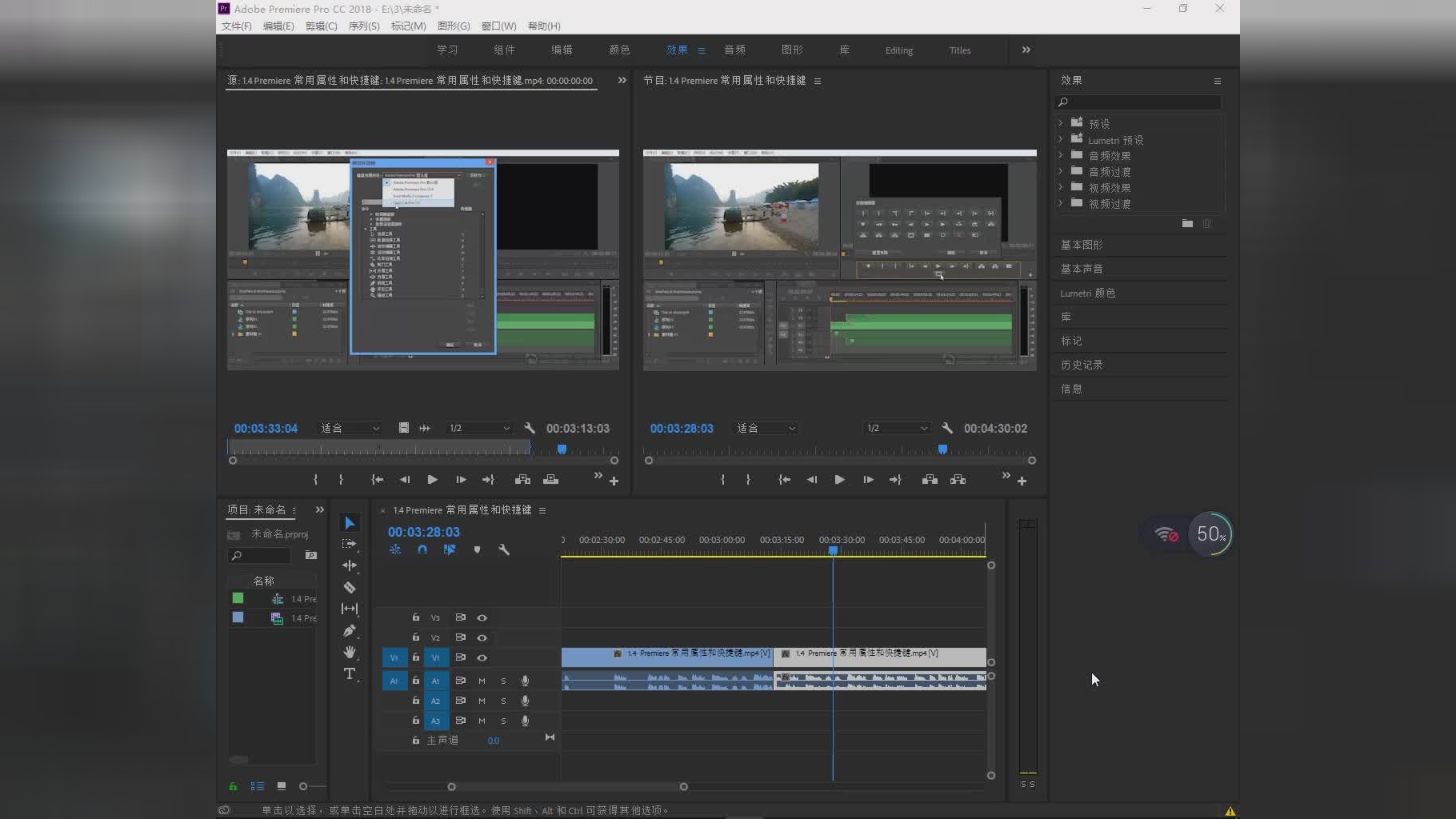This screenshot has width=1456, height=819.
Task: Expand the 音频效果 folder
Action: [x=1061, y=155]
